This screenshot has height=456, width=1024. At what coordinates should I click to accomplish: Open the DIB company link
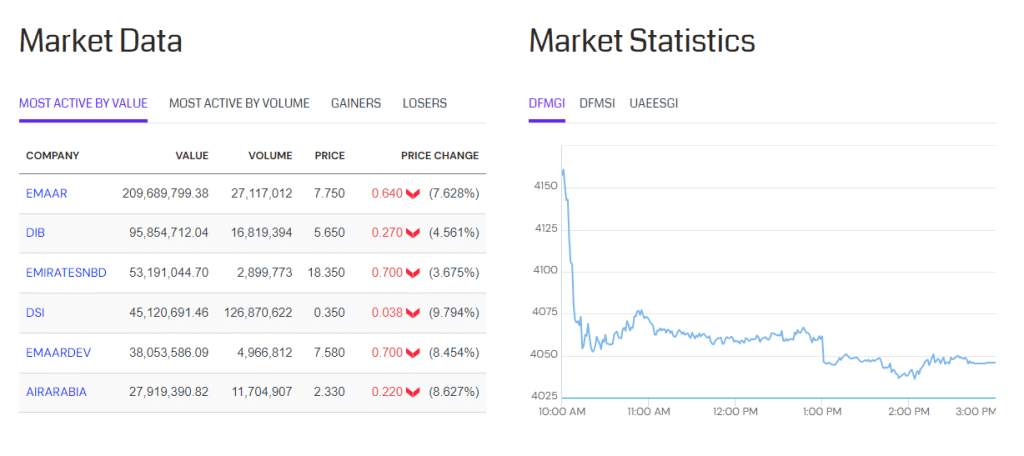[x=35, y=233]
